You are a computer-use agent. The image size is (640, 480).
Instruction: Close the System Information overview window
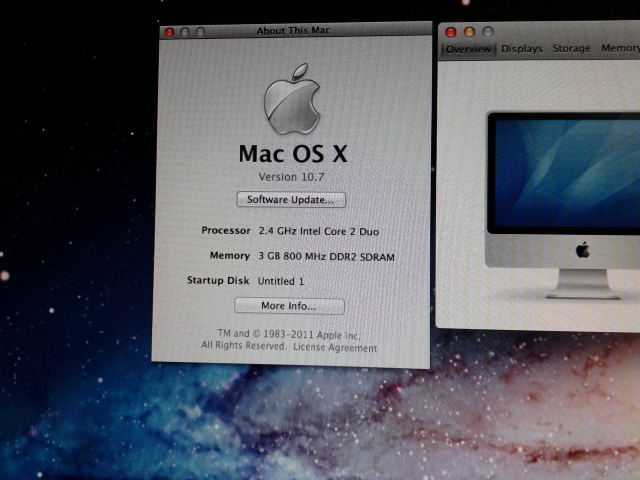451,32
